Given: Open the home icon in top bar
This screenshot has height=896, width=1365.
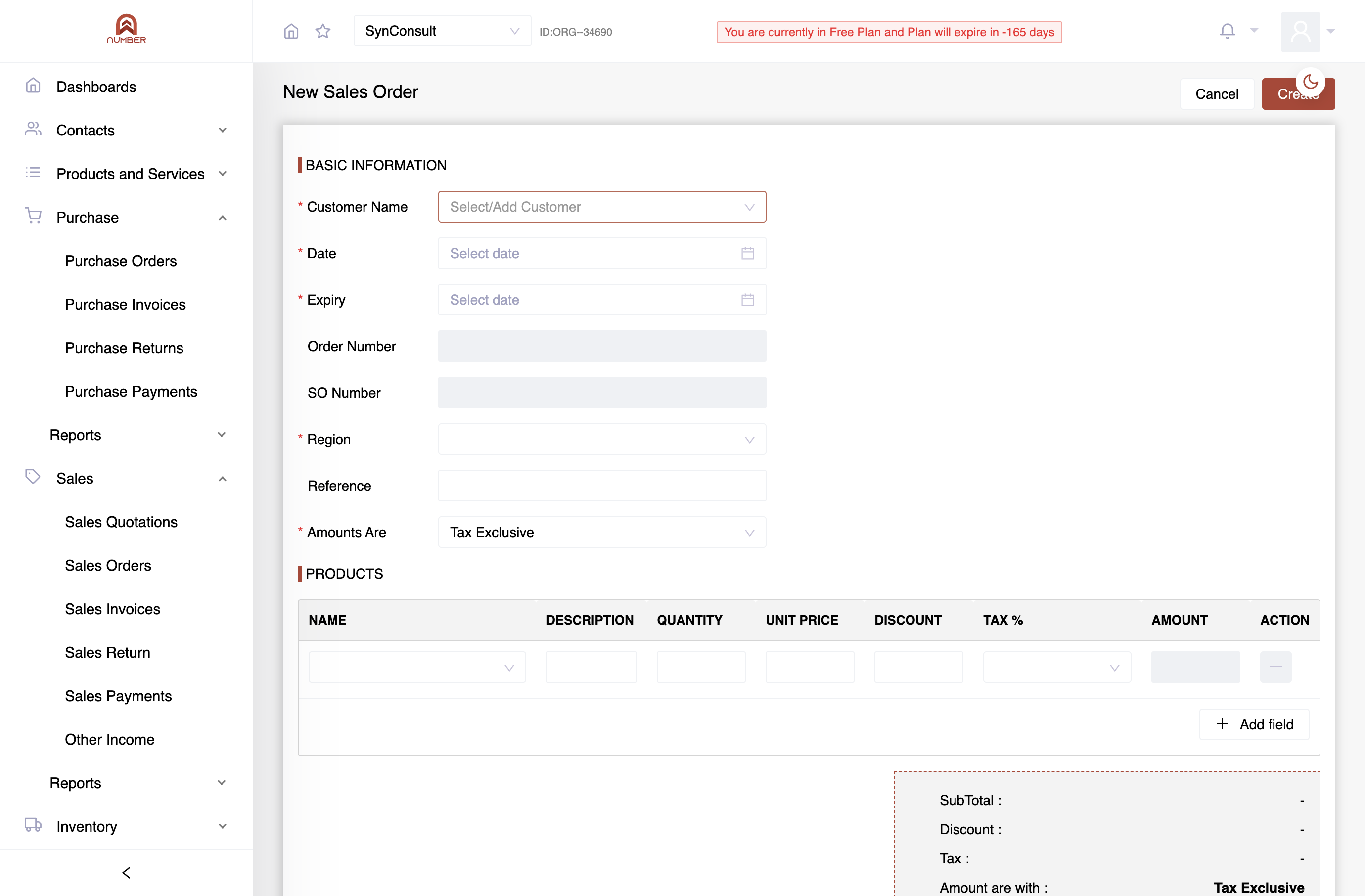Looking at the screenshot, I should point(291,31).
